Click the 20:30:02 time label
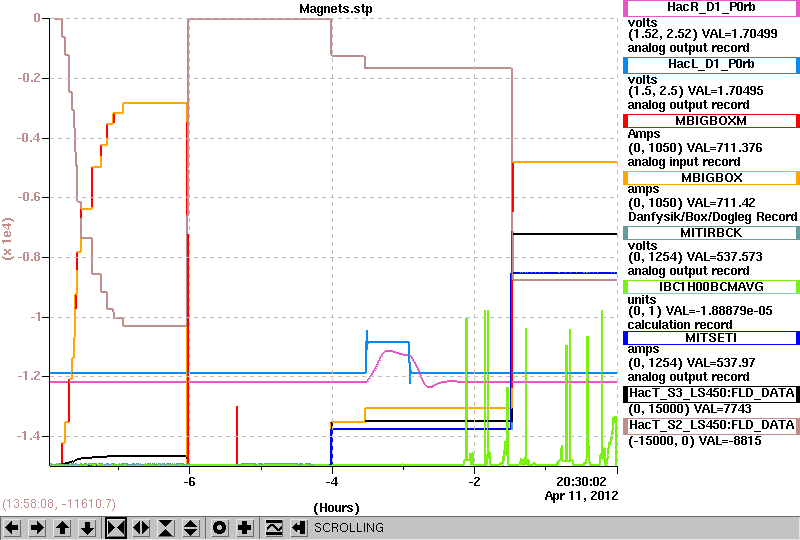Viewport: 800px width, 540px height. [581, 481]
